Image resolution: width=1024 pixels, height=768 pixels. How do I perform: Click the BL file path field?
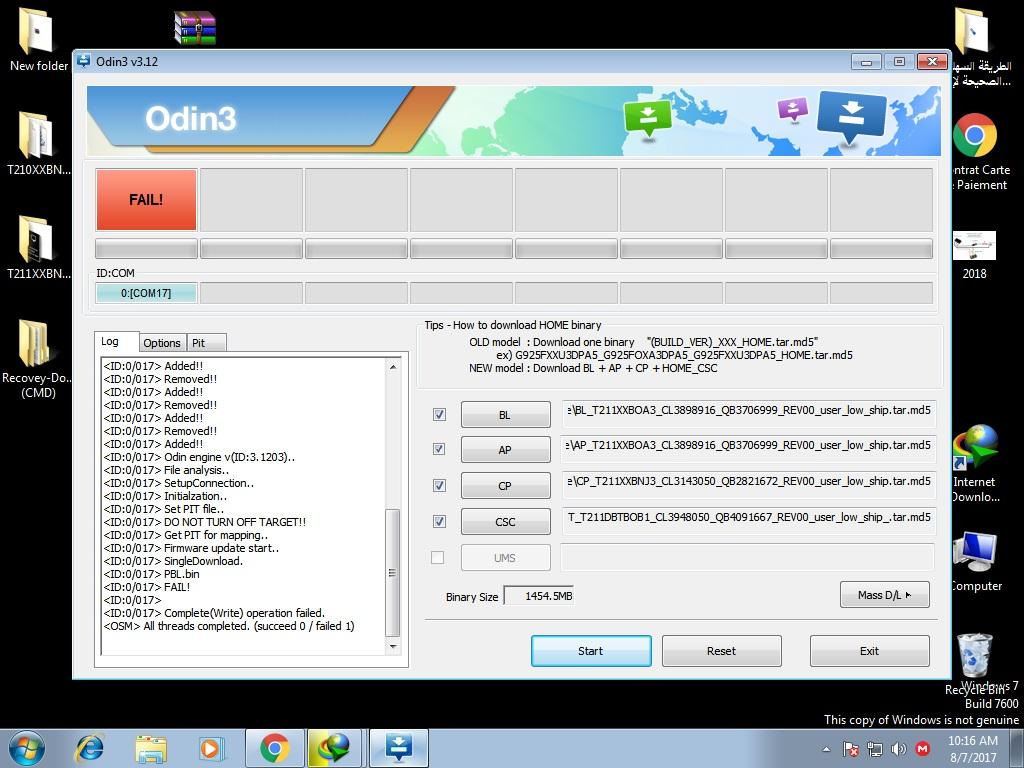(x=748, y=413)
